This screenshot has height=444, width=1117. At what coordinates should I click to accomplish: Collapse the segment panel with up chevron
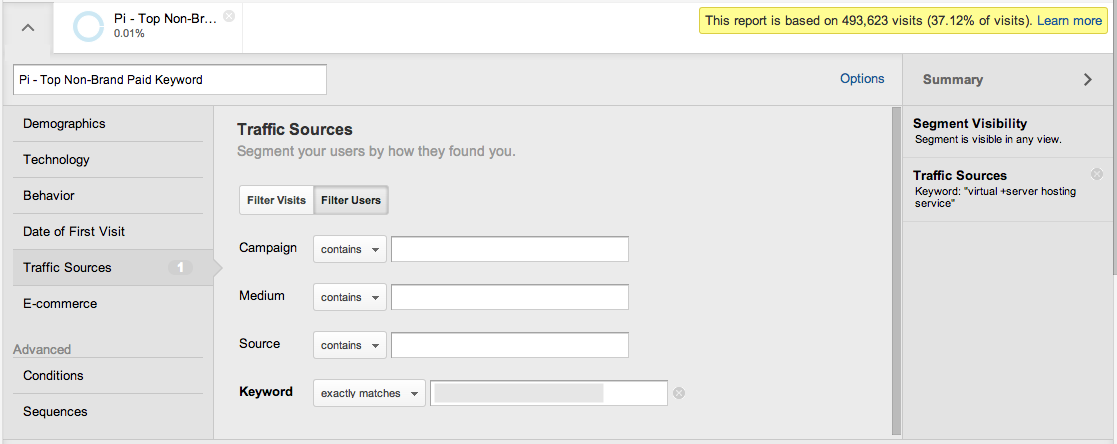(28, 27)
